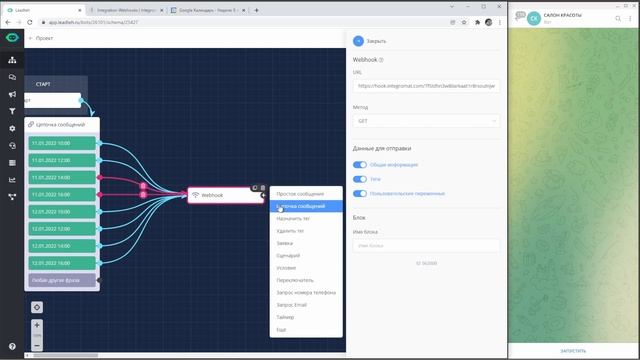Click the horizontal canvas scrollbar
640x360 pixels.
65,356
